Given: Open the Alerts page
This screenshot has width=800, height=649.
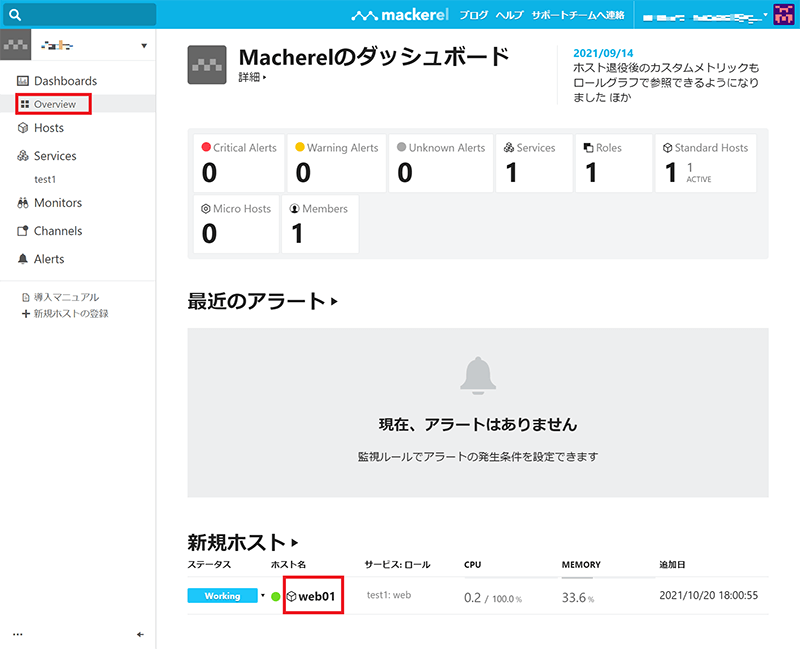Looking at the screenshot, I should (x=48, y=259).
